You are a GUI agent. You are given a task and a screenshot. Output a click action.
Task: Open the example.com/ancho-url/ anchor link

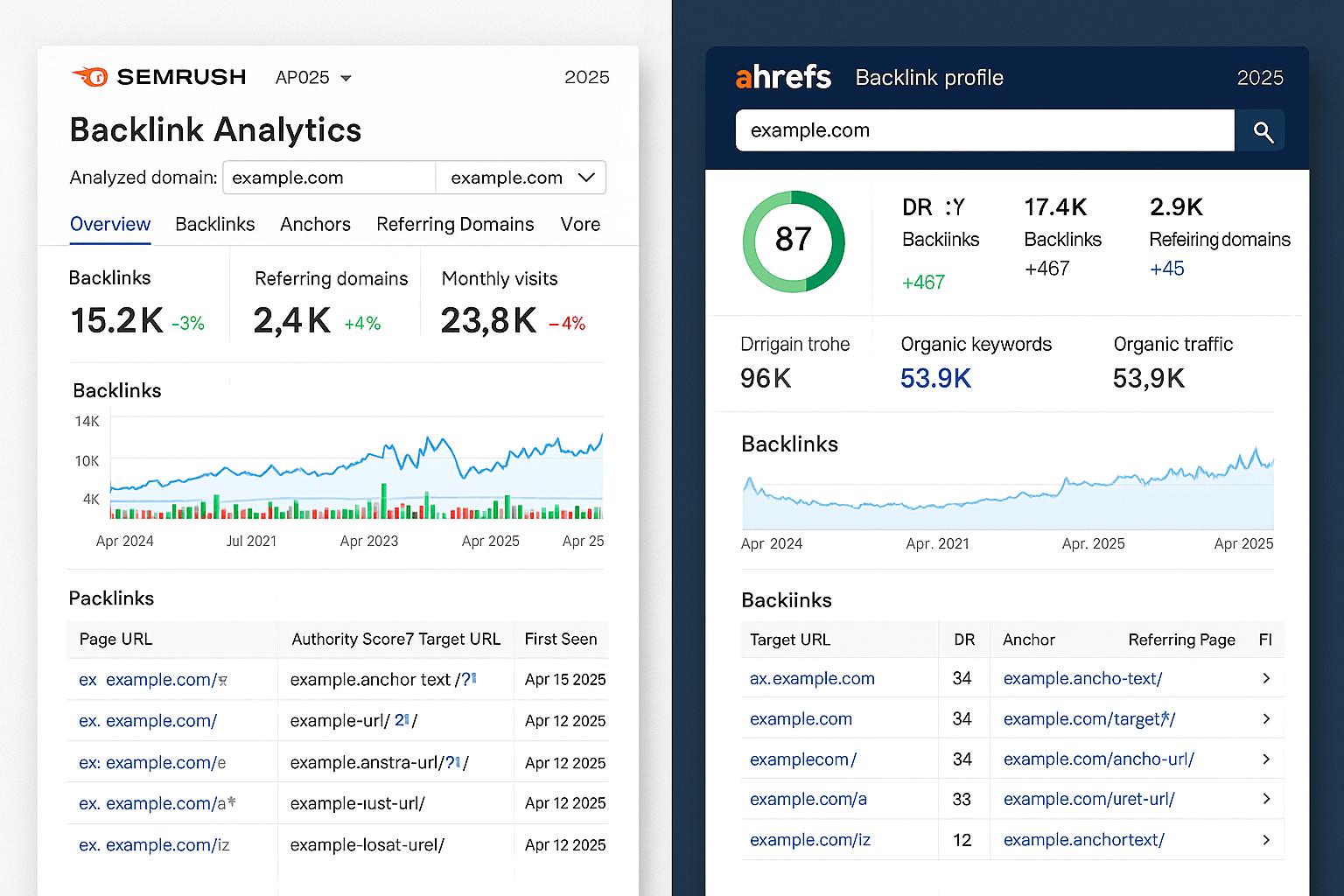point(1099,759)
